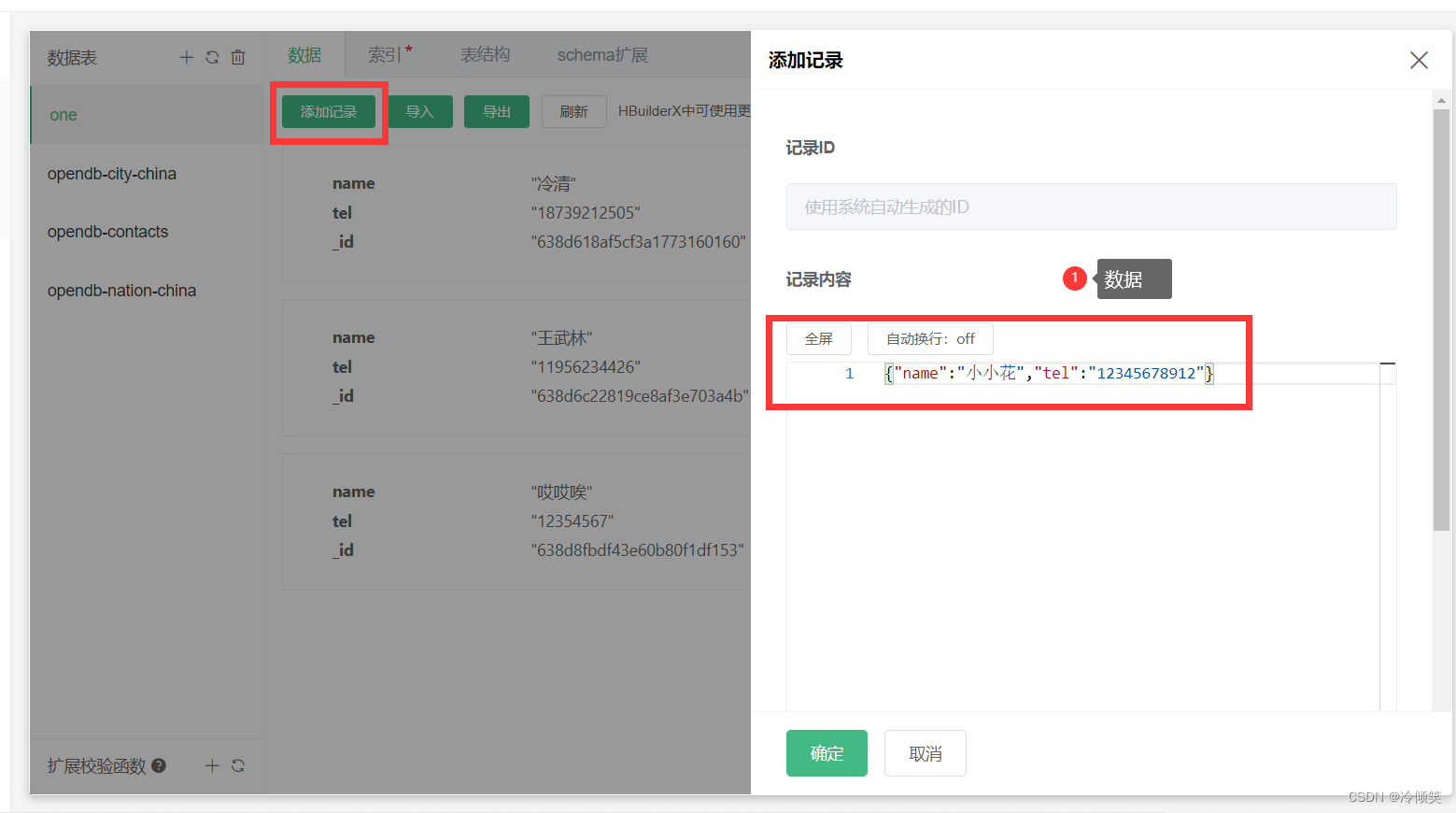Select name value "冷清"
The height and width of the screenshot is (813, 1456).
[x=553, y=184]
